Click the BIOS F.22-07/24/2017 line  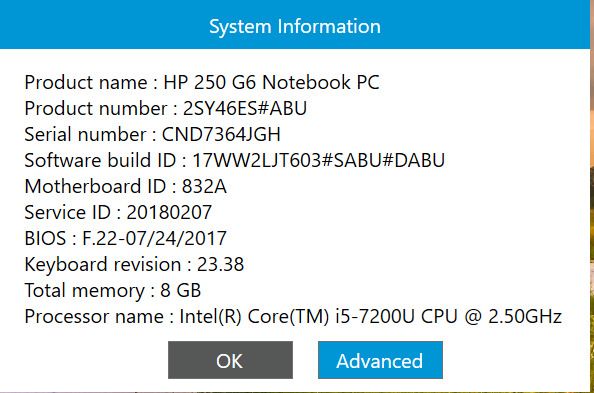125,238
